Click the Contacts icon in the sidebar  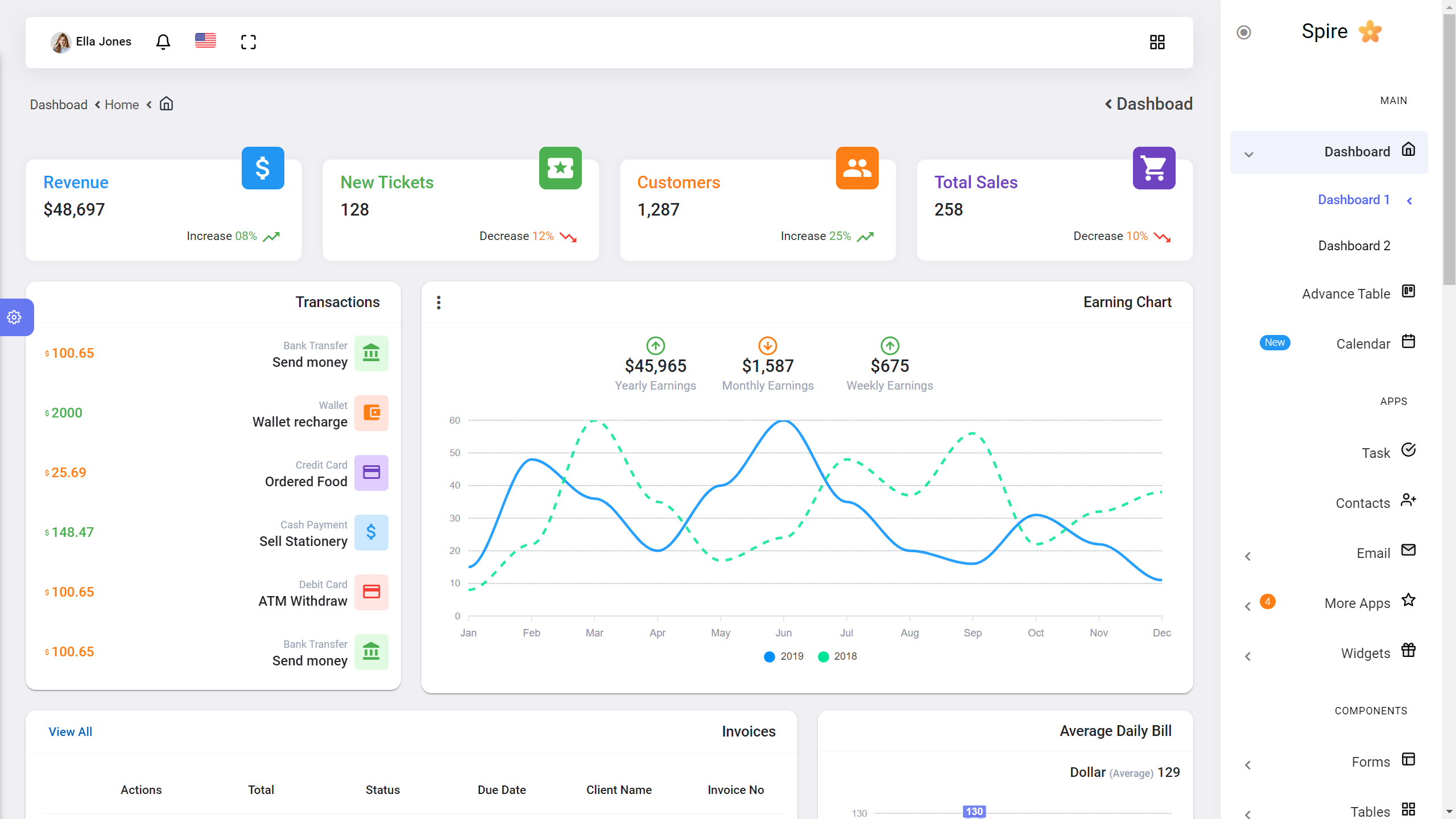(1409, 500)
